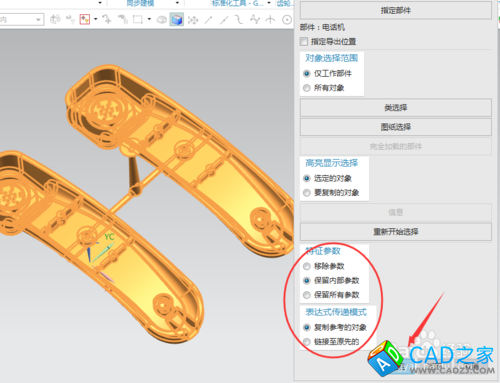Click the red-bordered selection filter icon

tap(85, 19)
